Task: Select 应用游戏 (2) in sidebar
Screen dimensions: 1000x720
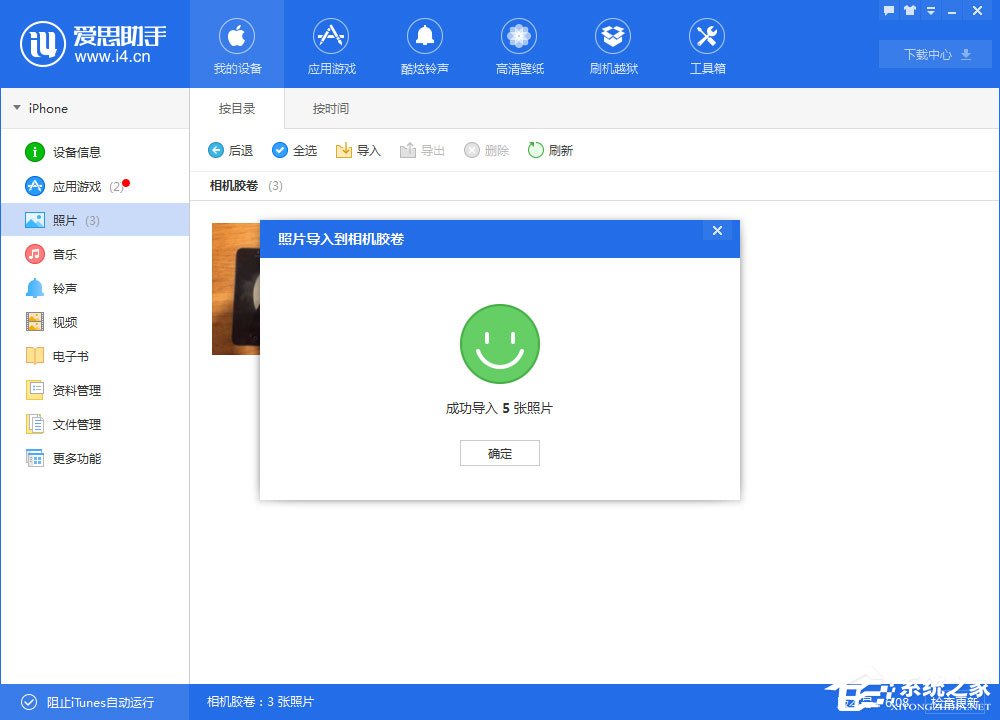Action: click(95, 186)
